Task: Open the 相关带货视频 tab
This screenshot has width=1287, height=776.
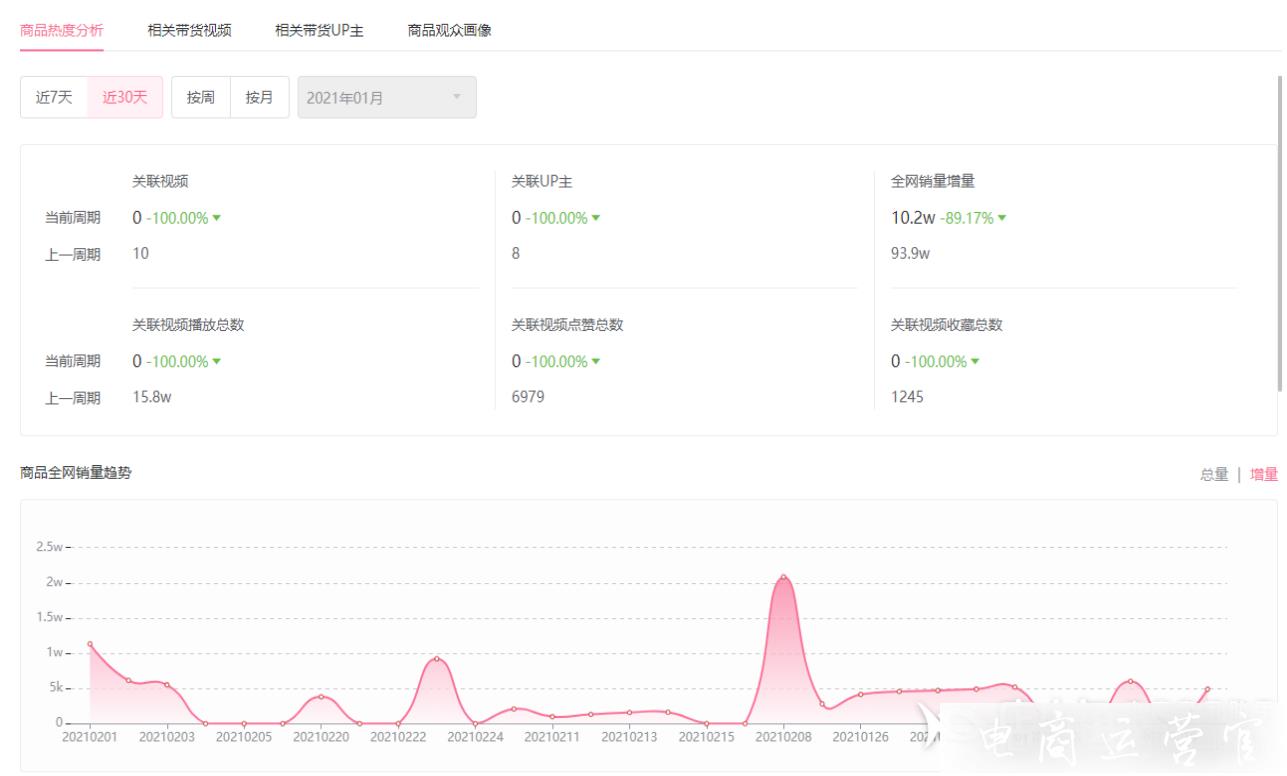Action: (x=189, y=30)
